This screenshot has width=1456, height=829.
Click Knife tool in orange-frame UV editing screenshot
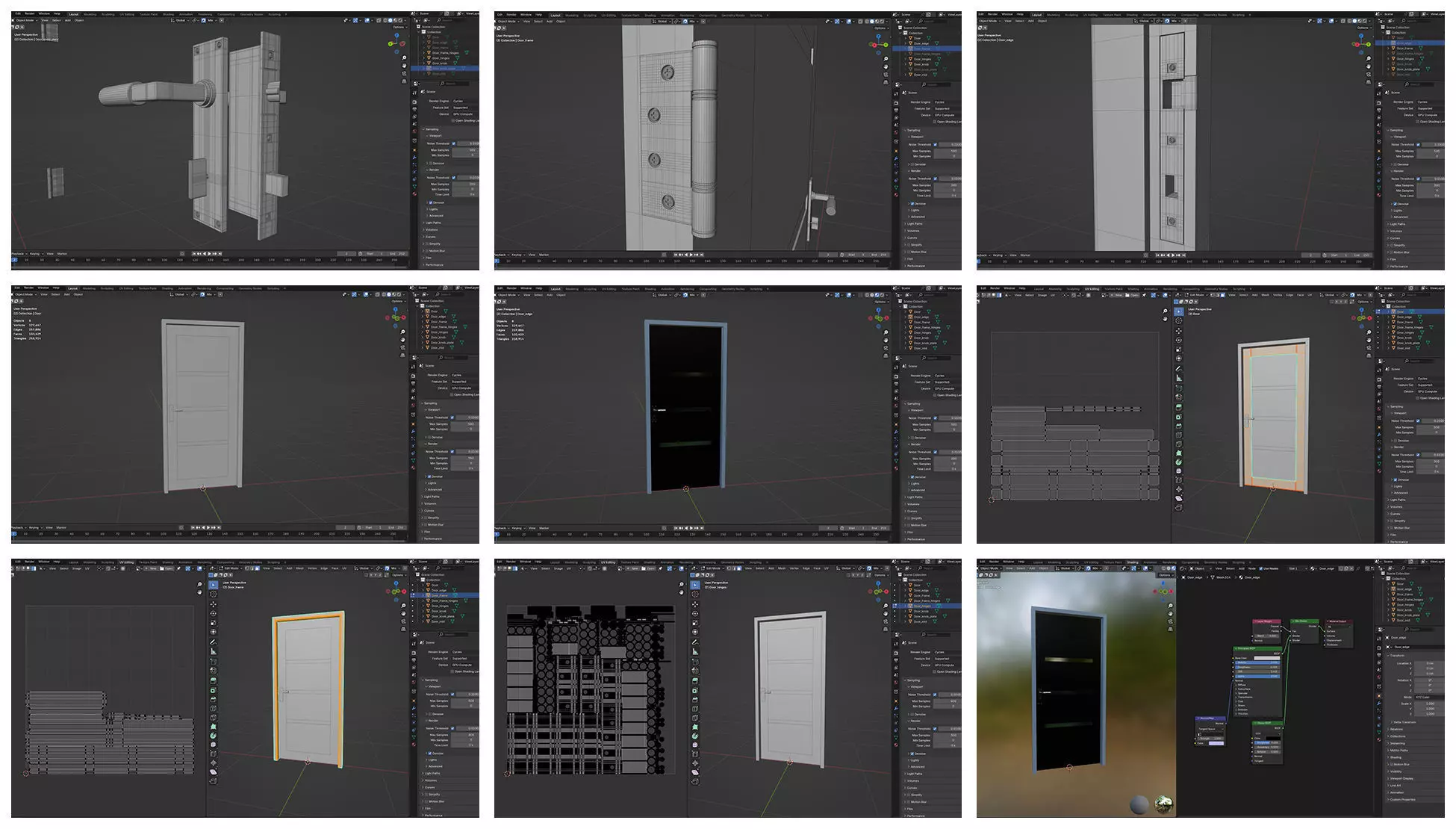tap(214, 717)
